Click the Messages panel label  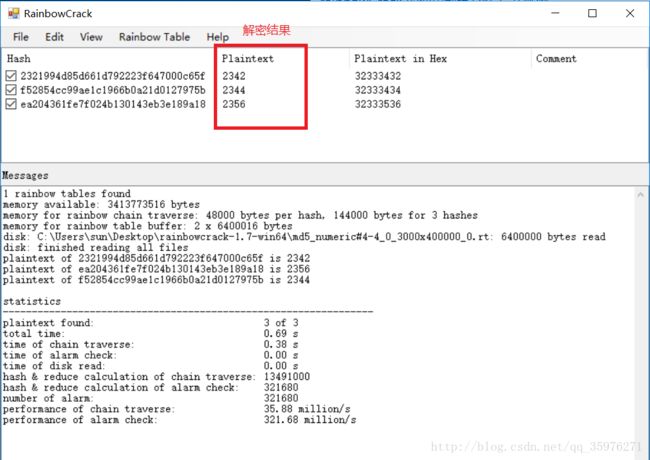(x=25, y=176)
